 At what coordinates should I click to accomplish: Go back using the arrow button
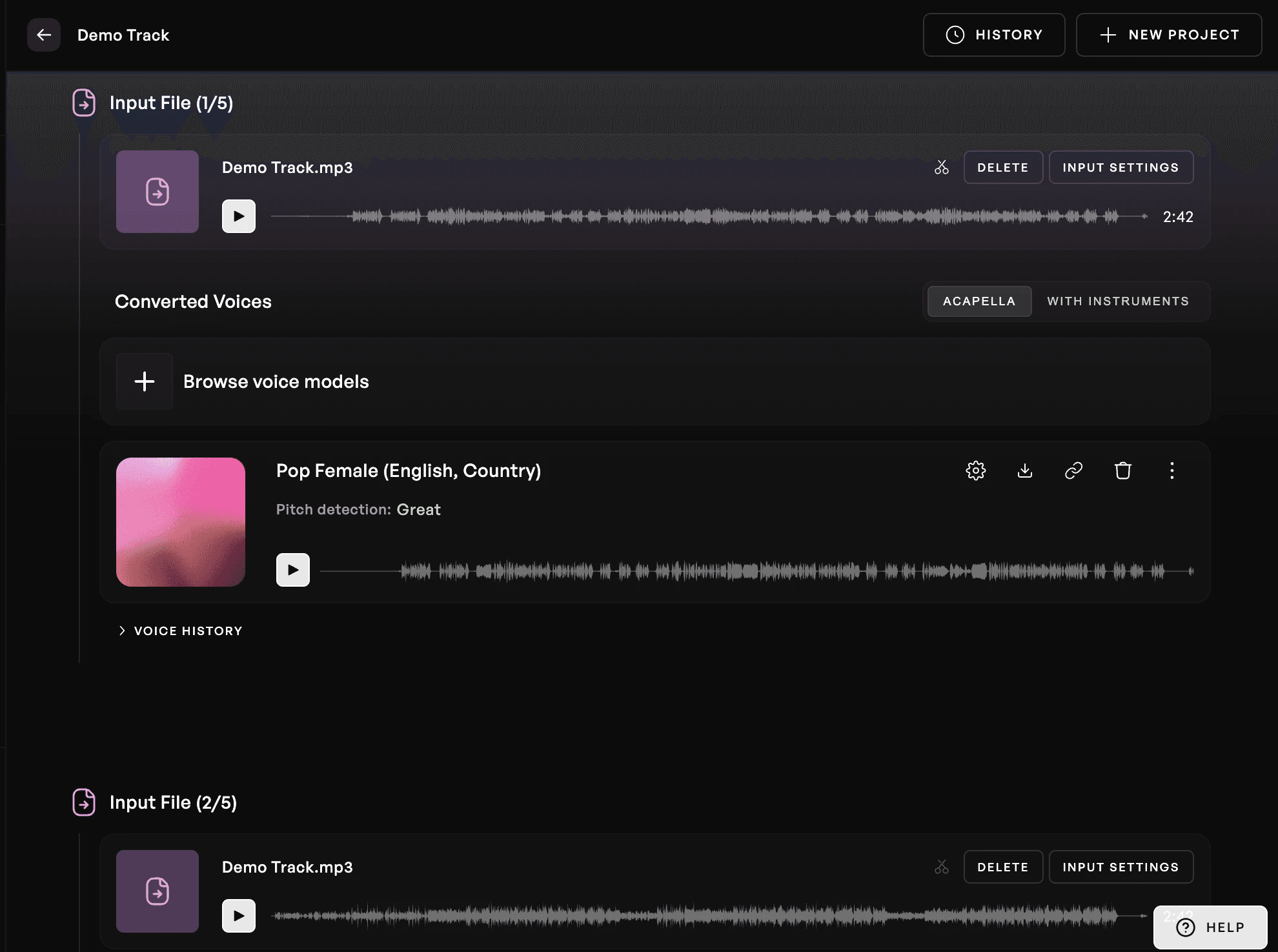pyautogui.click(x=44, y=35)
